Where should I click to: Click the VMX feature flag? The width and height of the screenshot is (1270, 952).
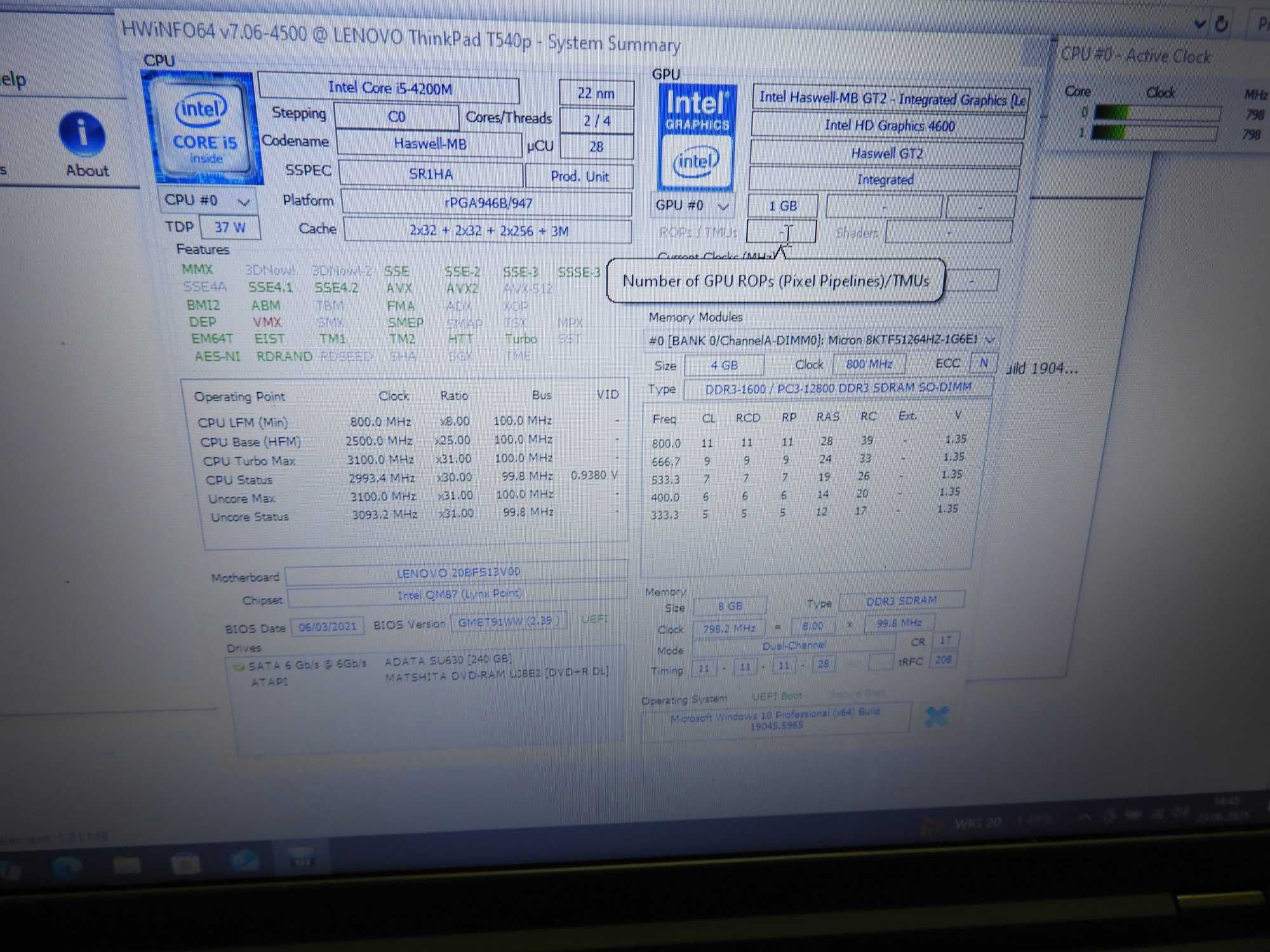pyautogui.click(x=267, y=322)
